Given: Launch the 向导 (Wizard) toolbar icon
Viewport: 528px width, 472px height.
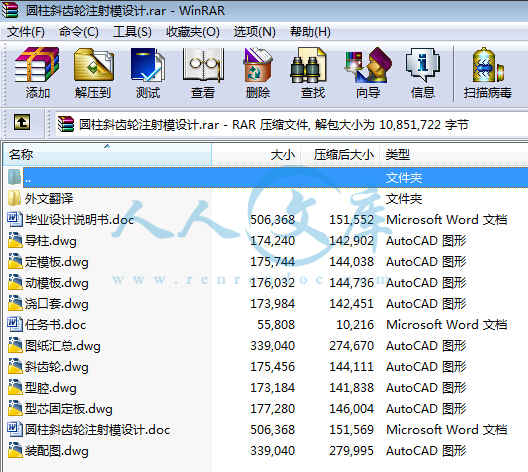Looking at the screenshot, I should (368, 65).
